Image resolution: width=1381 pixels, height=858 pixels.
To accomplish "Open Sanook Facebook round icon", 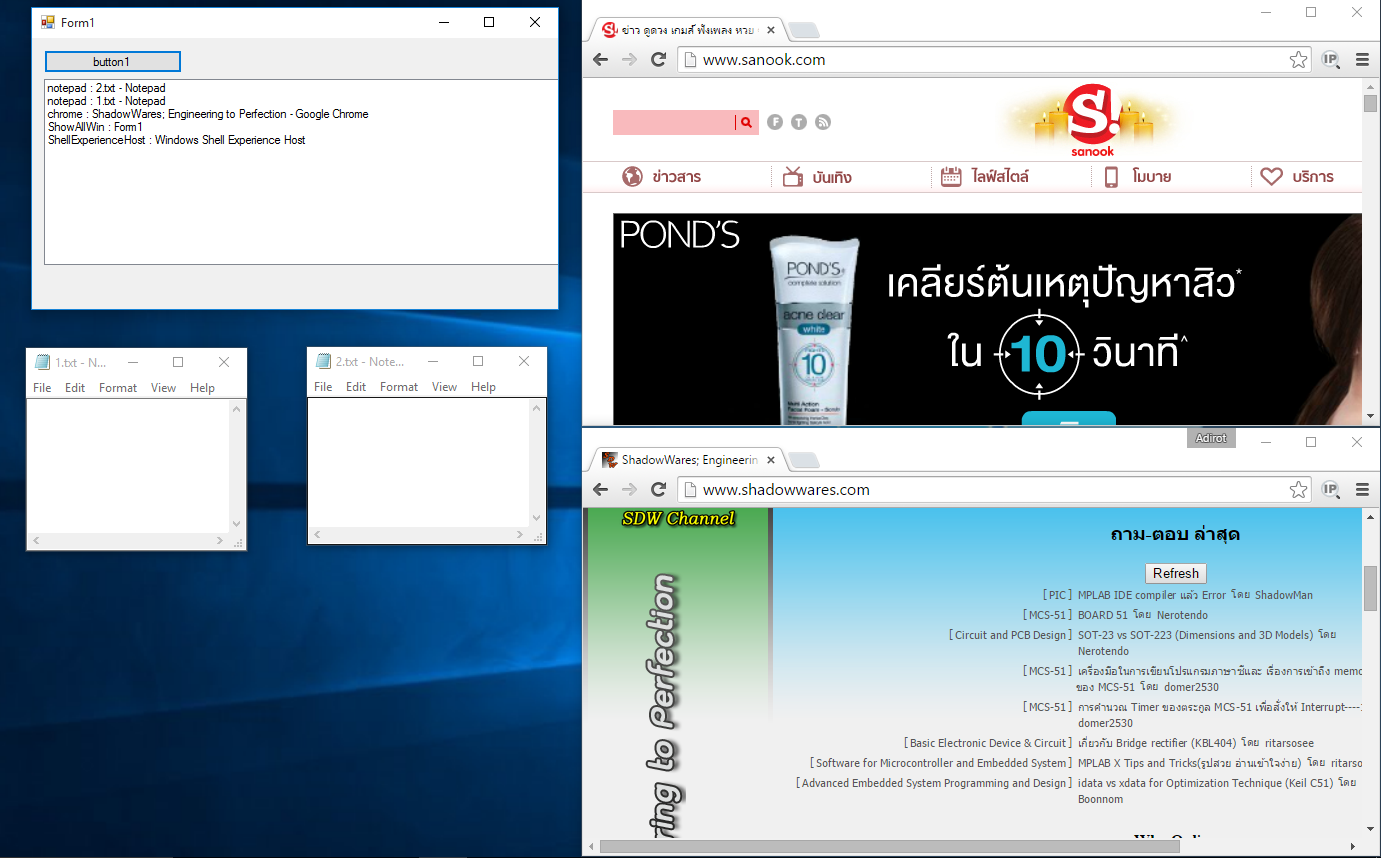I will [x=775, y=122].
